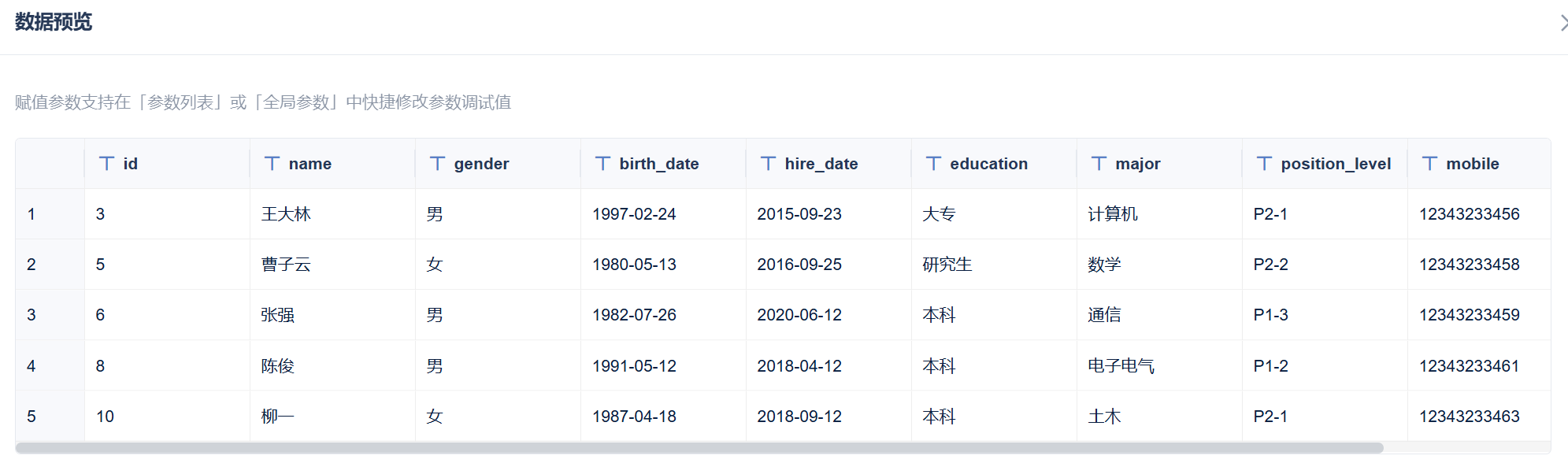Select the mobile value 12343233461

[x=1469, y=366]
